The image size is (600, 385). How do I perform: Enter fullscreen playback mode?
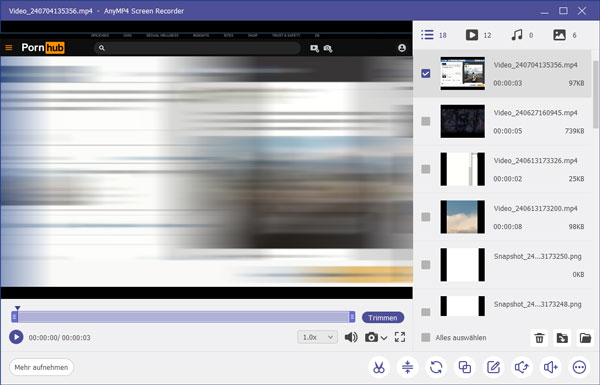pyautogui.click(x=400, y=337)
